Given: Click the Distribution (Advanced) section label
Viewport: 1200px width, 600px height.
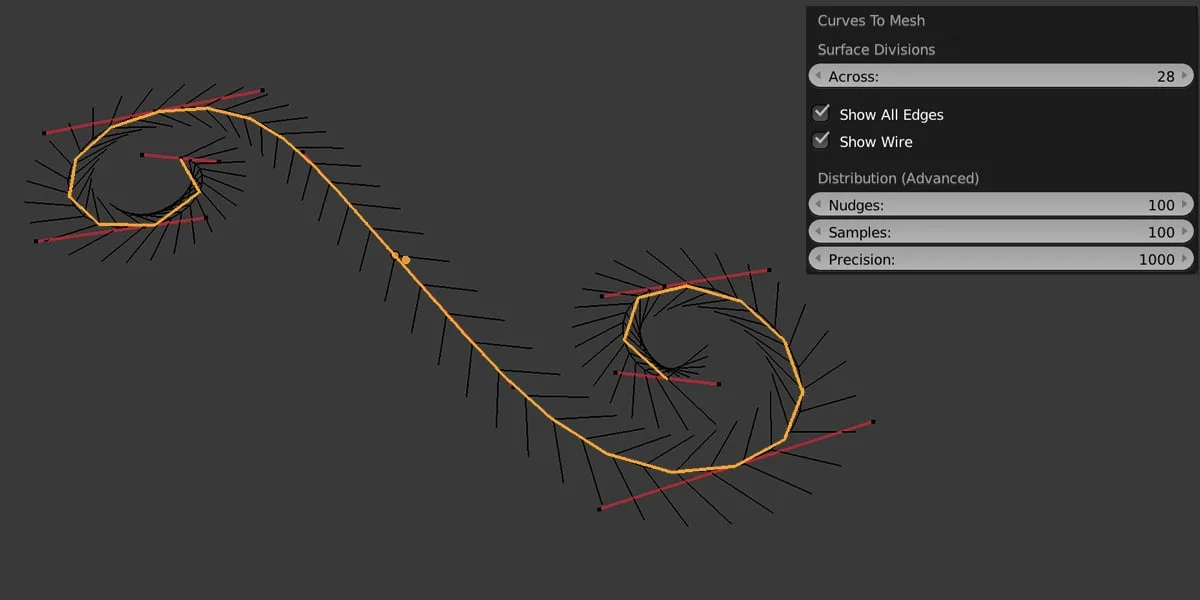Looking at the screenshot, I should pos(897,177).
